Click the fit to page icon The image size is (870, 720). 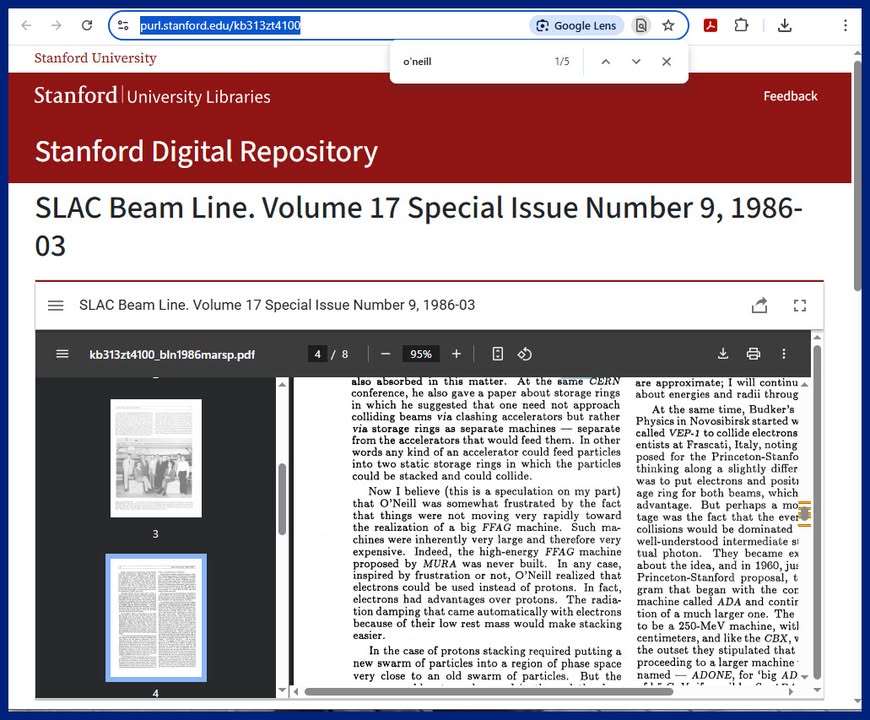pos(498,354)
